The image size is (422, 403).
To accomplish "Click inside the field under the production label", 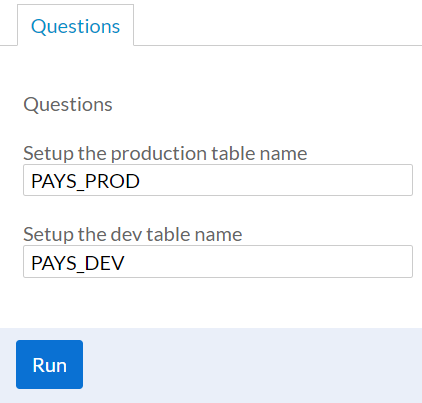I will point(218,180).
